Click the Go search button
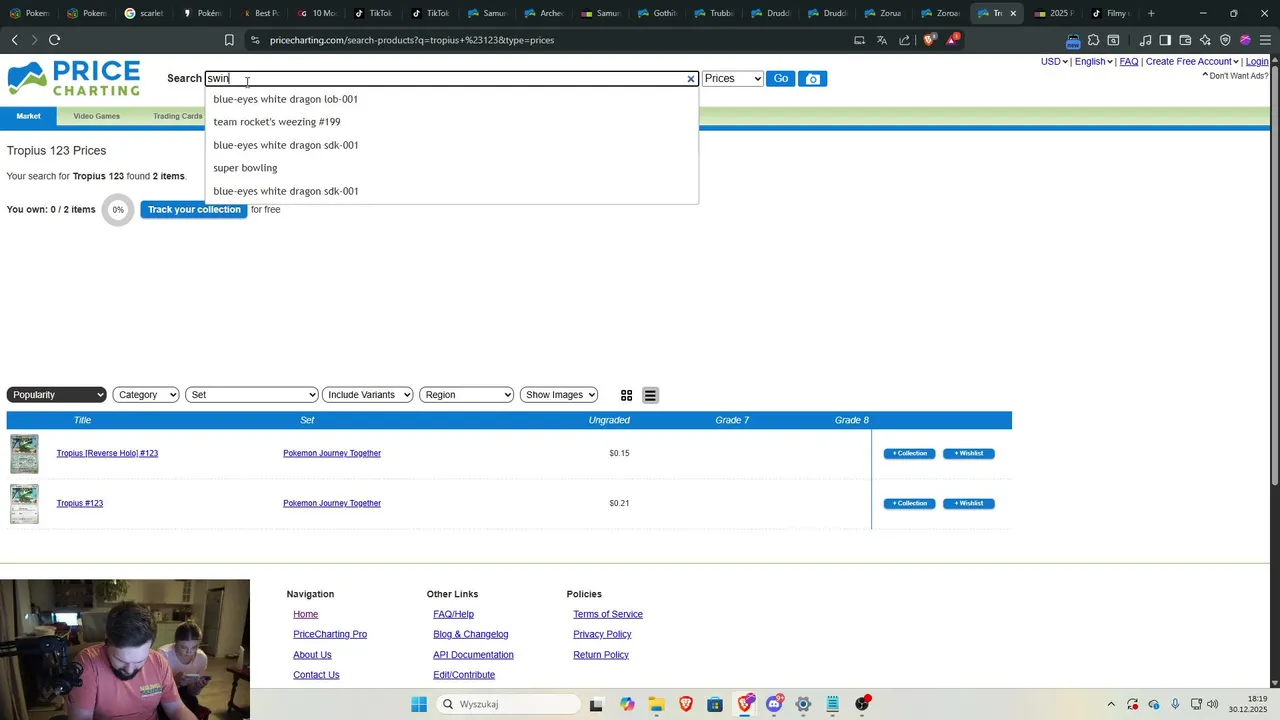This screenshot has height=720, width=1280. [x=781, y=79]
